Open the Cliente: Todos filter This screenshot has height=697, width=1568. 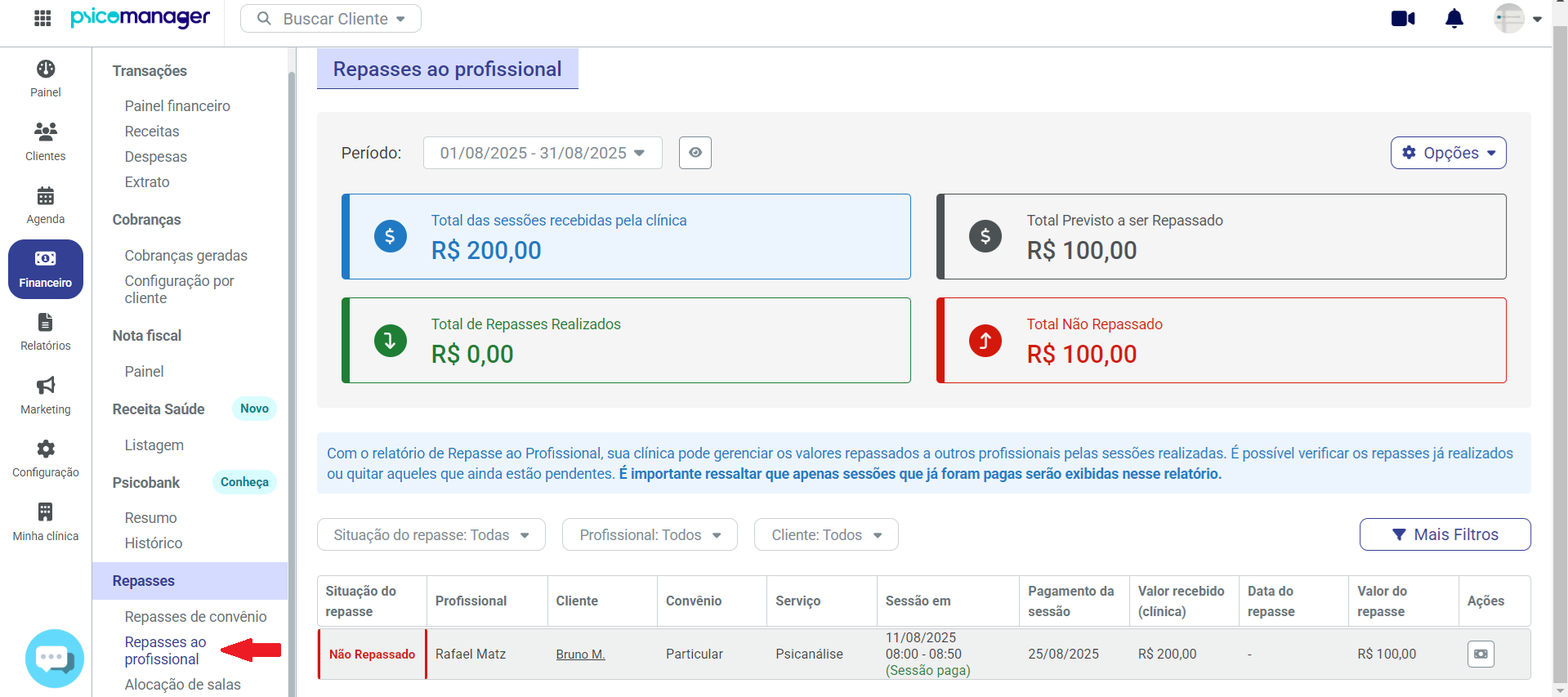pyautogui.click(x=826, y=534)
